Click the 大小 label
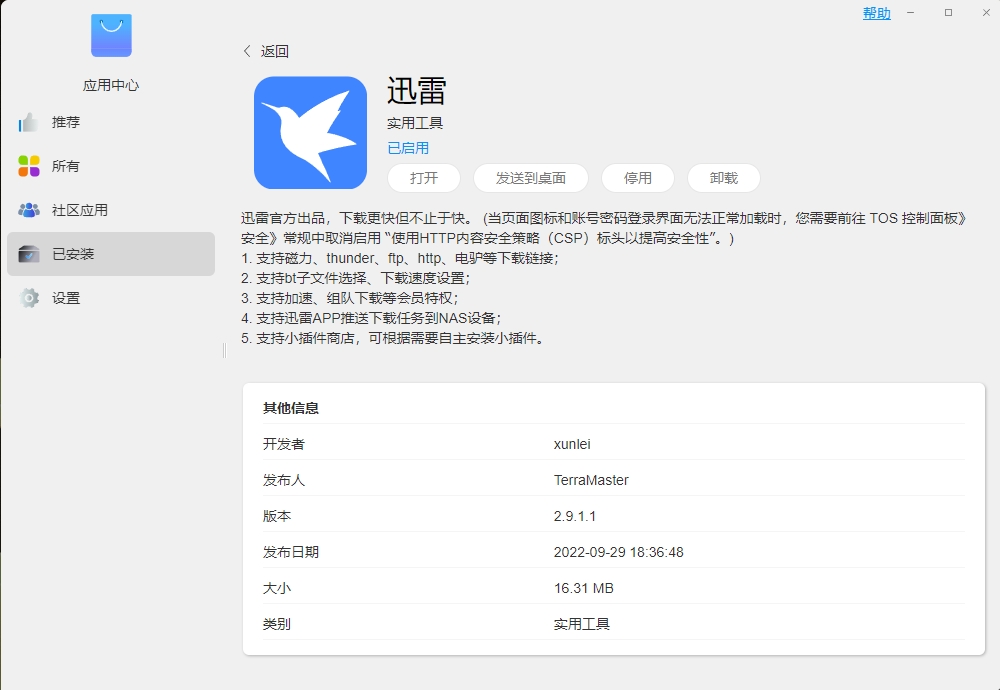1000x690 pixels. [277, 588]
